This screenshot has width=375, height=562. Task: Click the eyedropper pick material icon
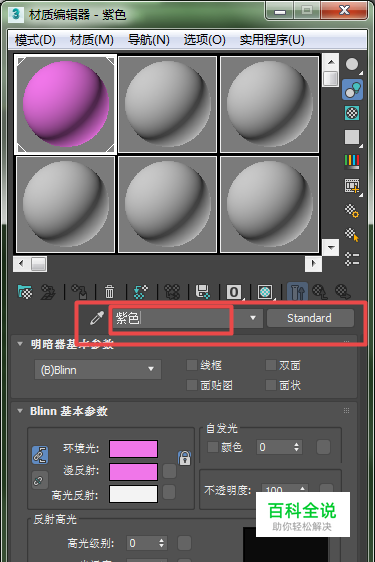pos(97,318)
